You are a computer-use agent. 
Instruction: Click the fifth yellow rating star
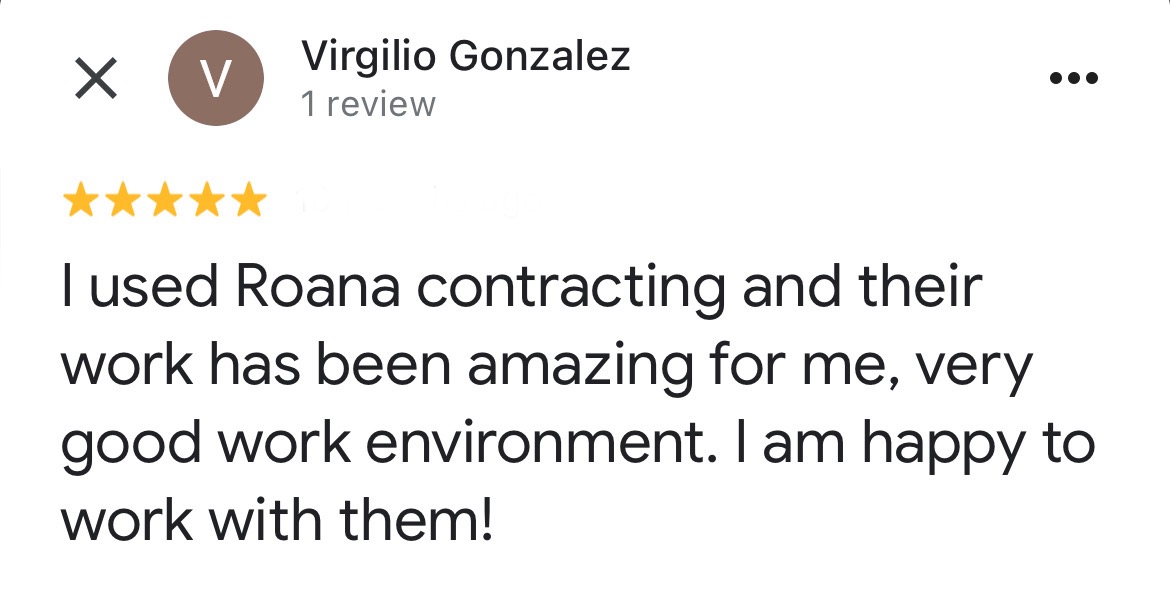click(249, 202)
